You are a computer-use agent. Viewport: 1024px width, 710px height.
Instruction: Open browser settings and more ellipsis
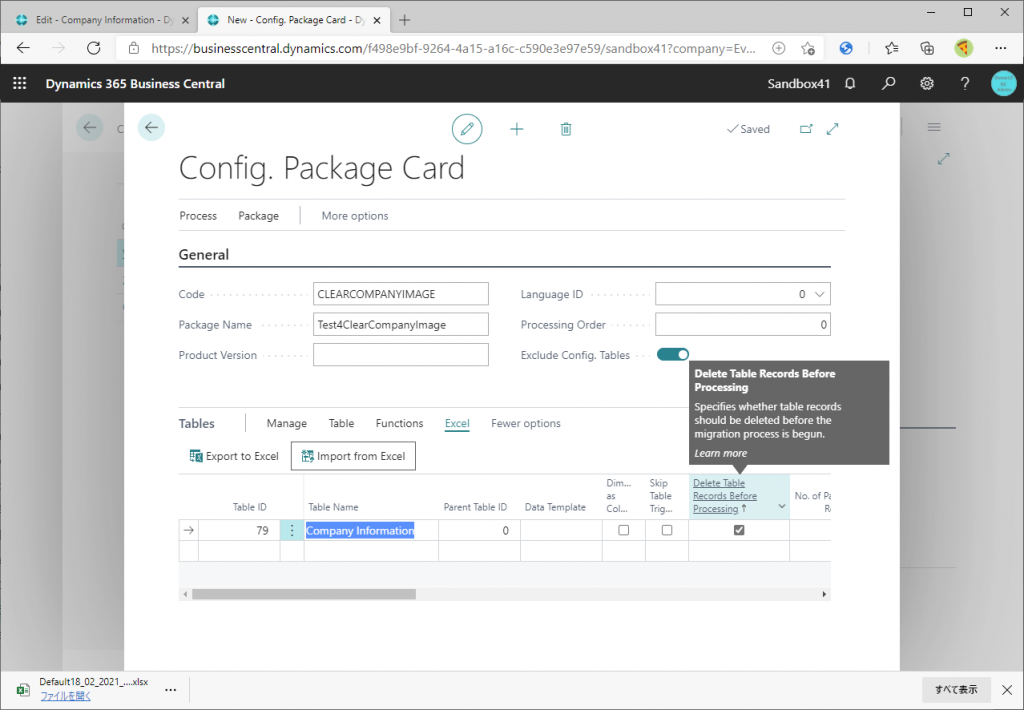coord(1000,48)
